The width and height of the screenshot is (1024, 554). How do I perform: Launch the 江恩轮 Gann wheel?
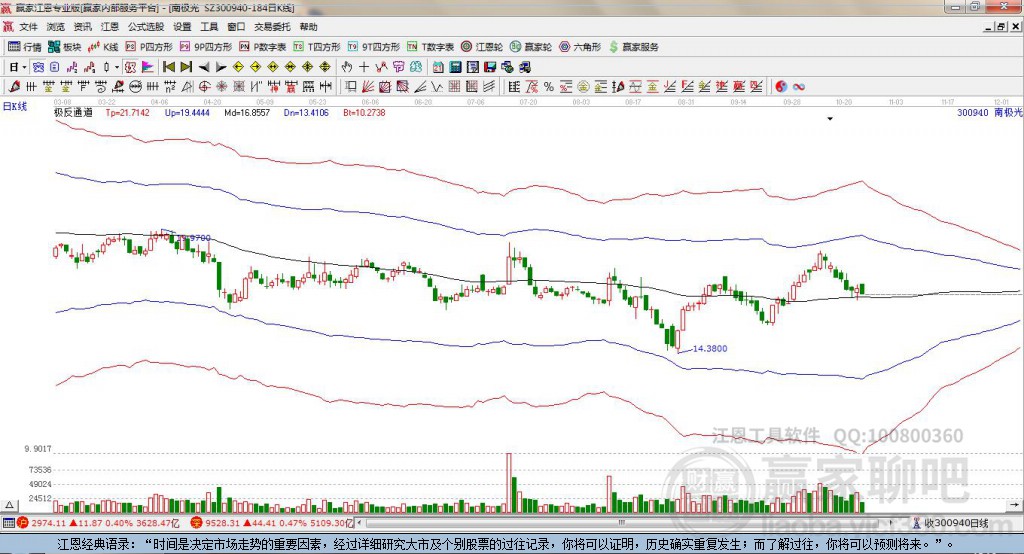click(x=482, y=47)
